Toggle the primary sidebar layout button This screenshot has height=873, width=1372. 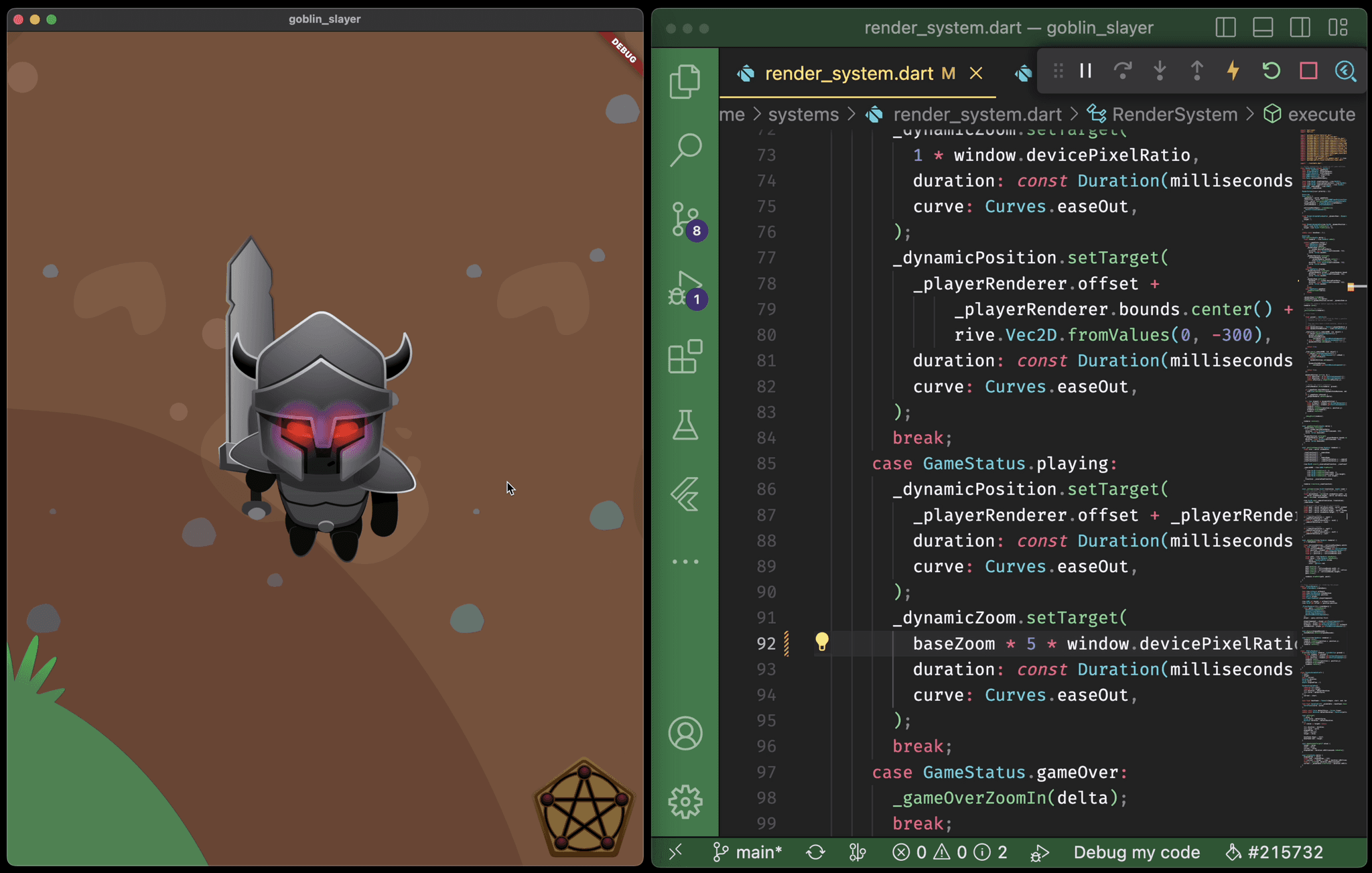[1225, 27]
